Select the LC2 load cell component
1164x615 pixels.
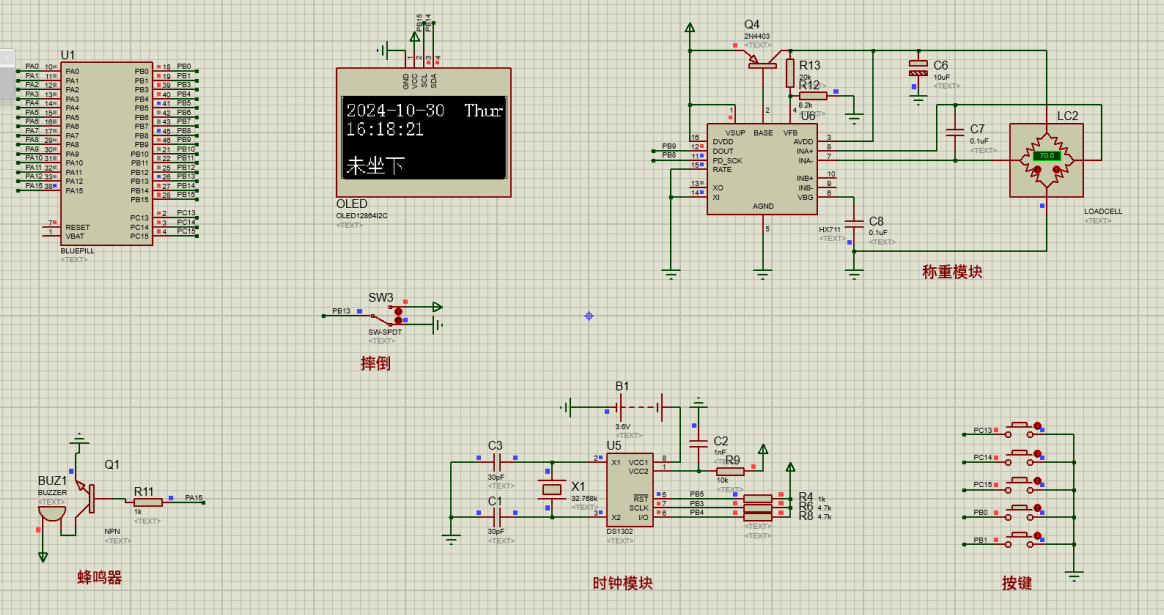1046,160
